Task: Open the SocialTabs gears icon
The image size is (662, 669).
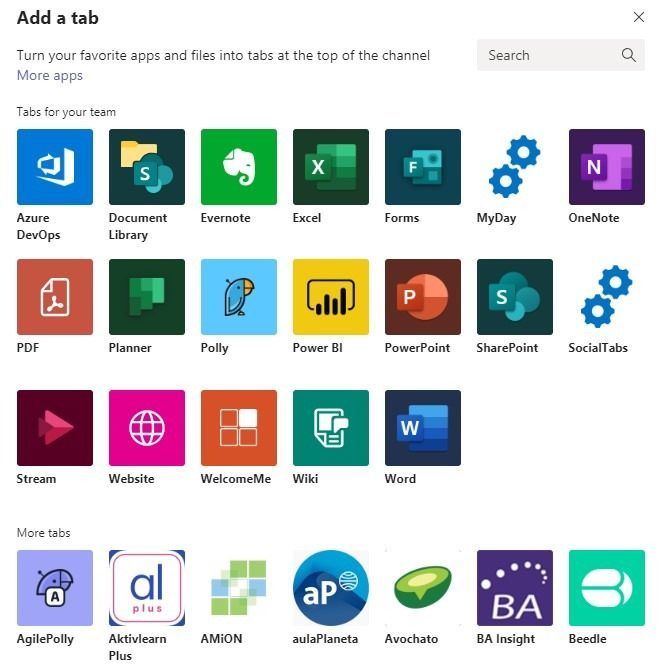Action: (607, 297)
